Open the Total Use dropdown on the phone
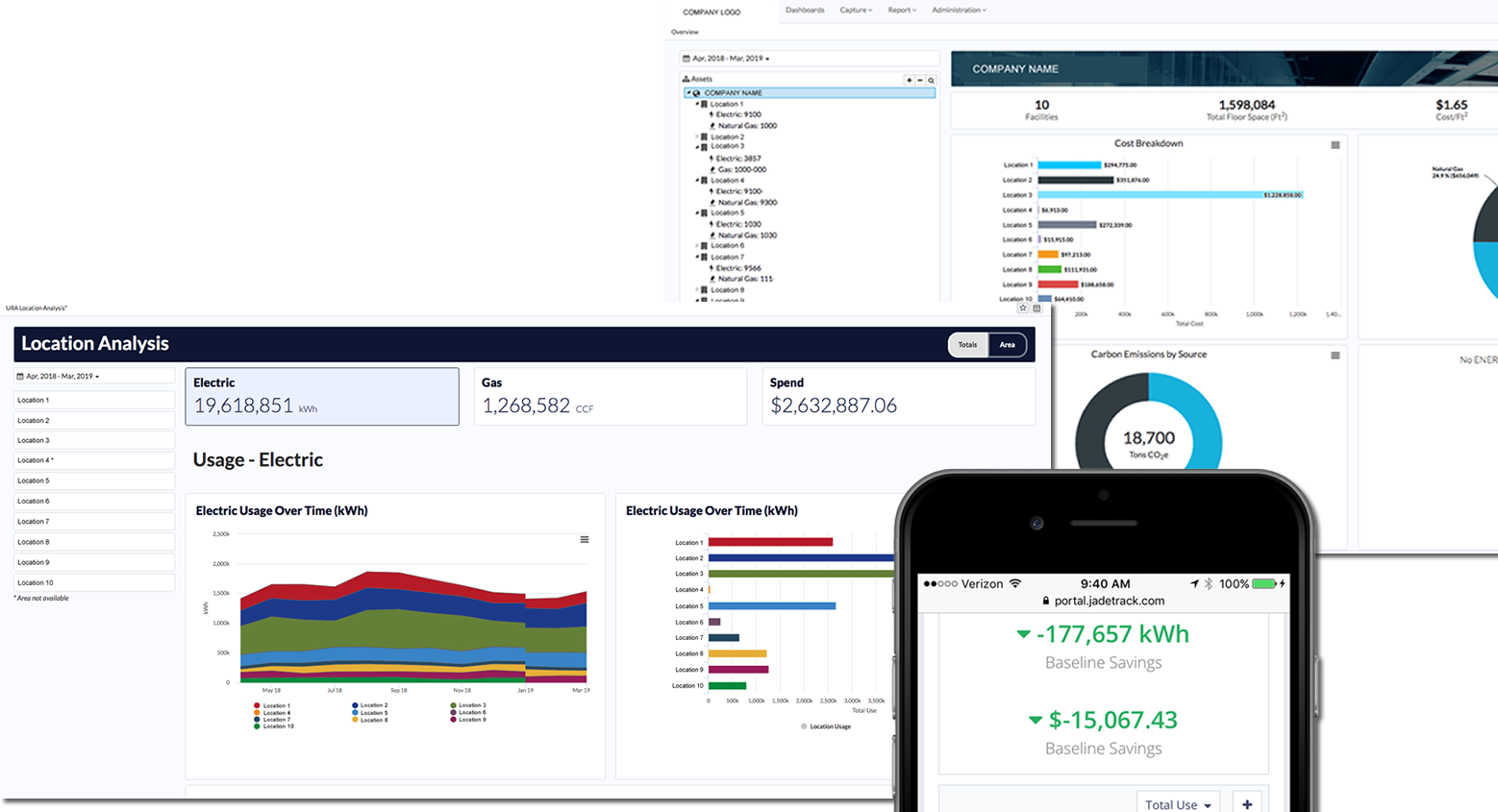This screenshot has width=1498, height=812. [1179, 804]
